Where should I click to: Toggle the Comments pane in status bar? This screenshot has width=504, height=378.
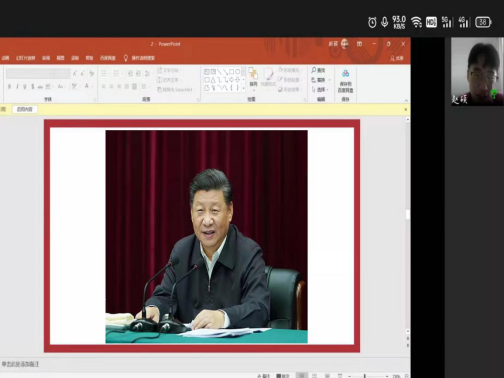point(283,376)
